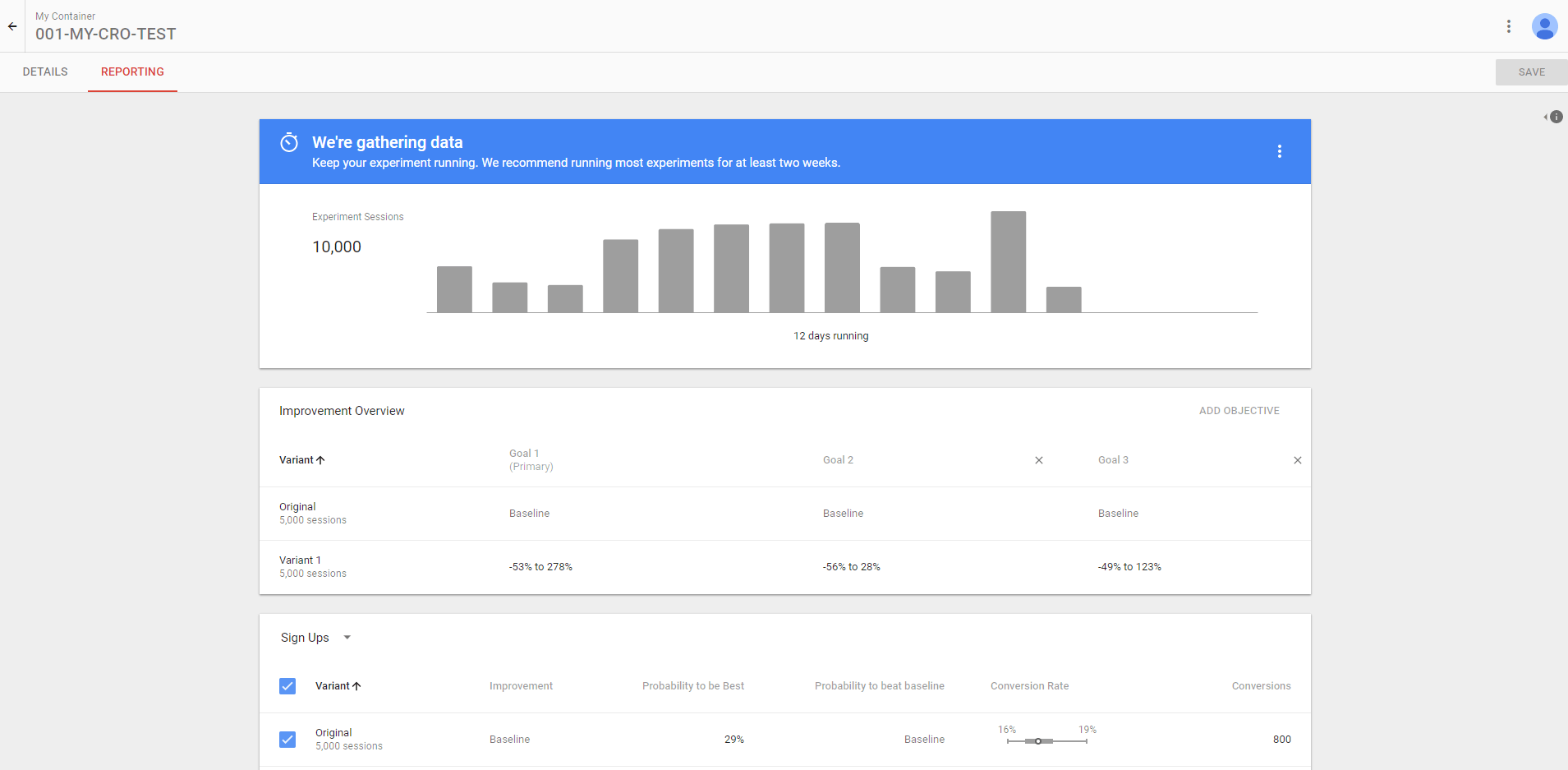
Task: Remove the Goal 3 column
Action: [x=1296, y=460]
